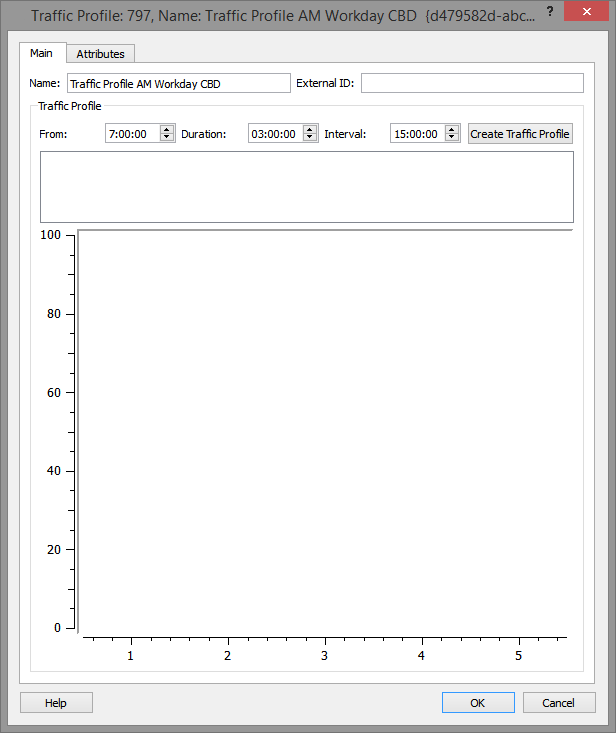Viewport: 616px width, 733px height.
Task: Open Help for this dialog
Action: click(56, 703)
